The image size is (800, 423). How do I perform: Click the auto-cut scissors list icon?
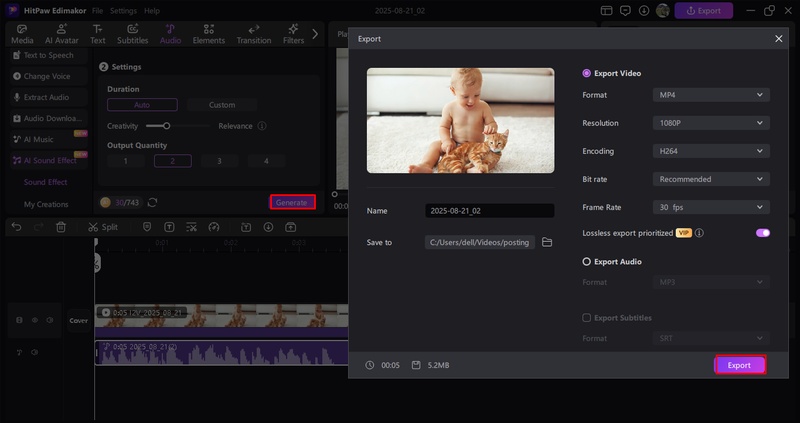[191, 227]
